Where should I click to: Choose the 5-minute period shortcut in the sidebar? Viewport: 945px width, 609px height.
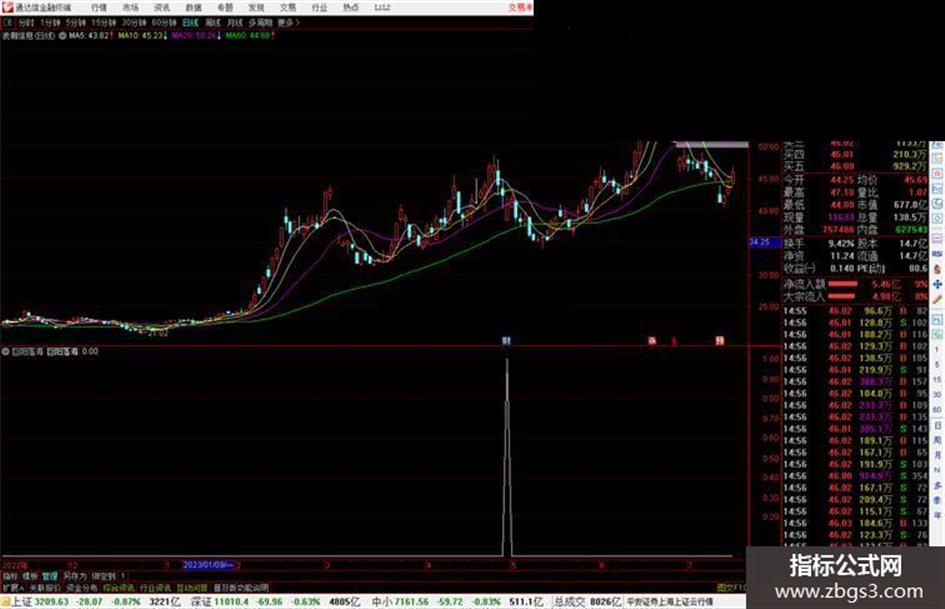(937, 365)
